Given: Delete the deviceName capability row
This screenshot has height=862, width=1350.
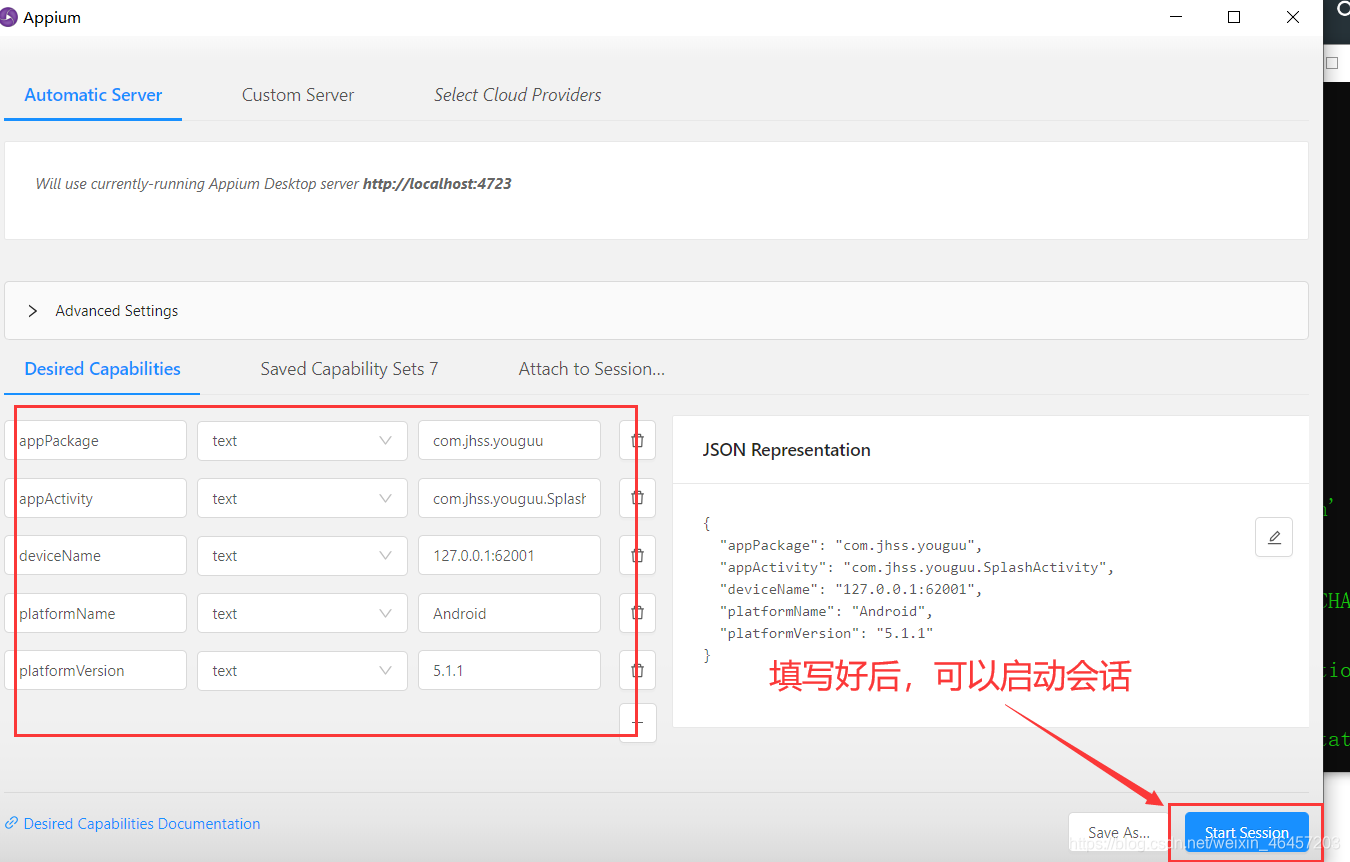Looking at the screenshot, I should 637,555.
